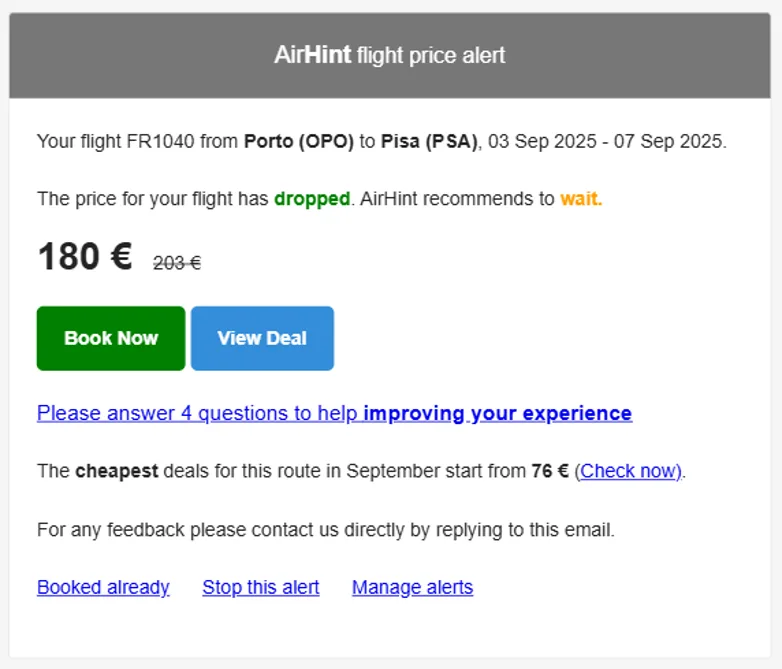
Task: Click the orange 'wait.' recommendation
Action: [x=581, y=198]
